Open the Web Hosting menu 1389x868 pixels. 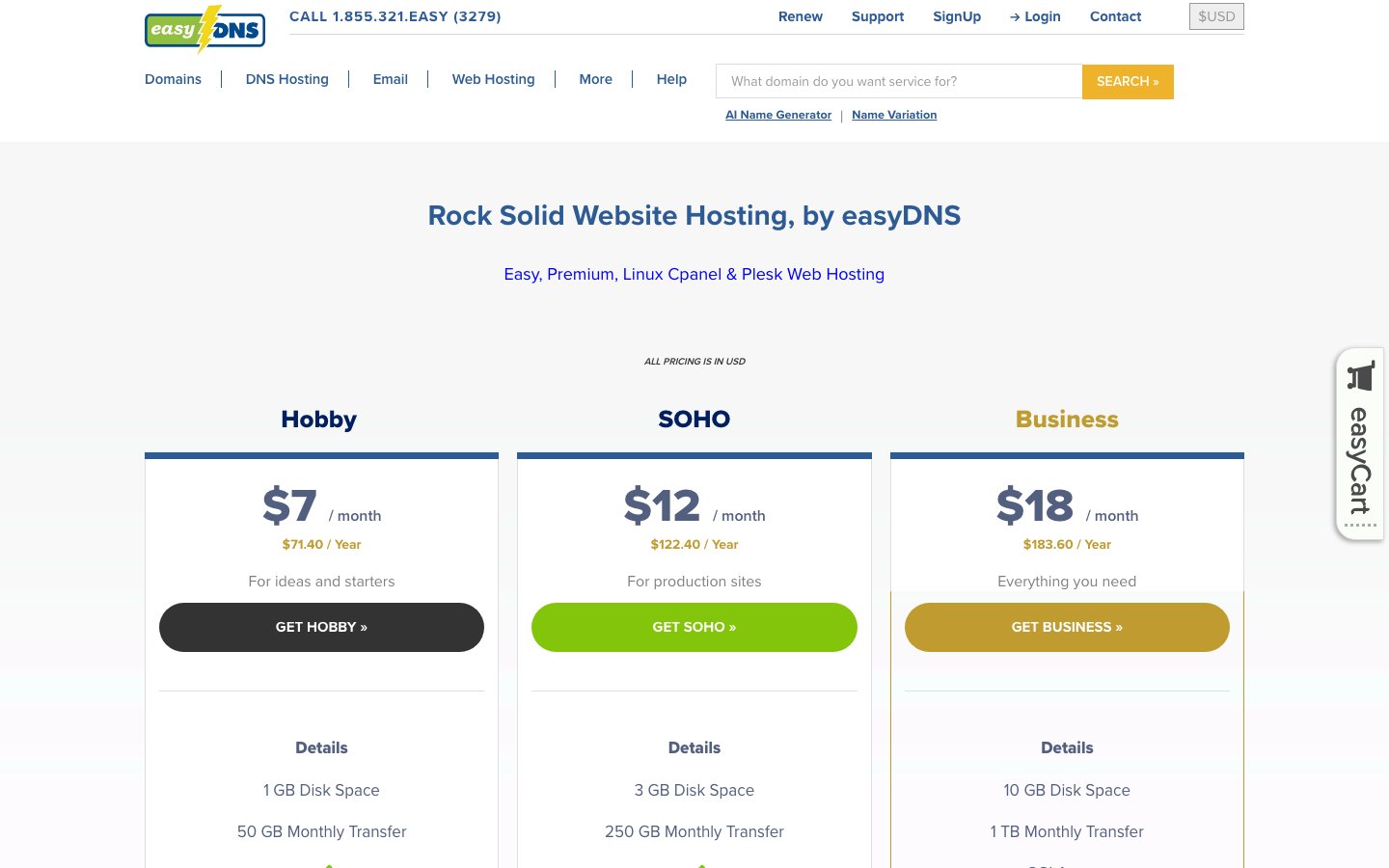coord(493,79)
